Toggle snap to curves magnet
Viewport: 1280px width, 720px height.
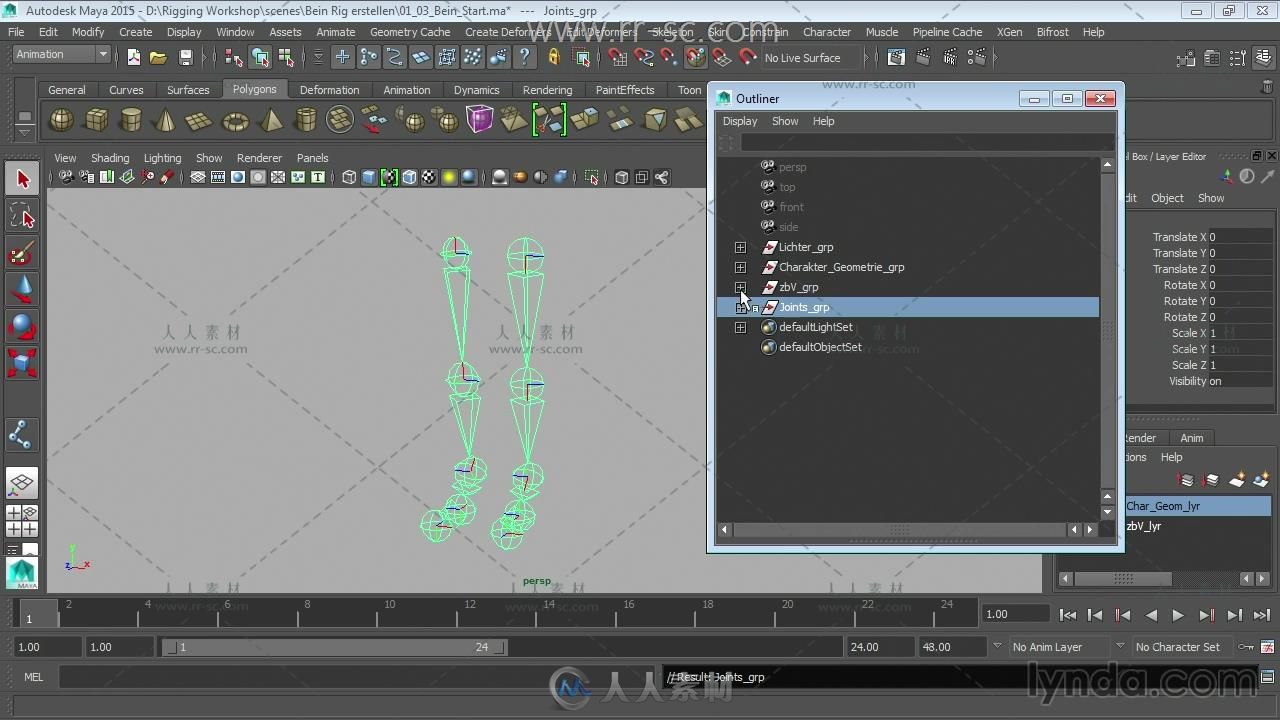coord(644,57)
